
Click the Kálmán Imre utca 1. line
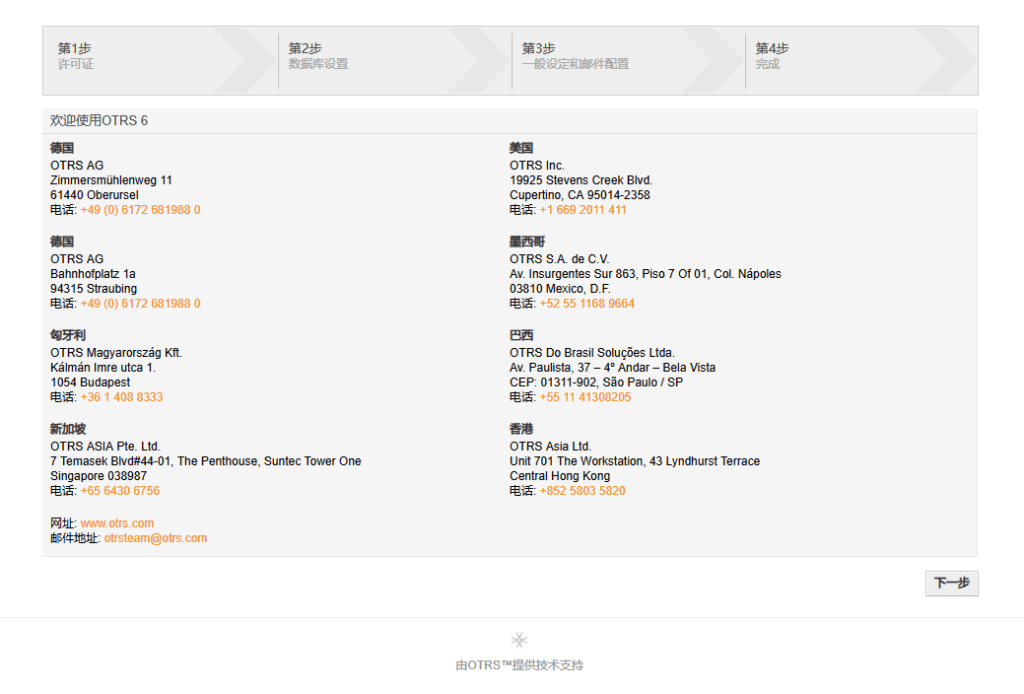[103, 368]
